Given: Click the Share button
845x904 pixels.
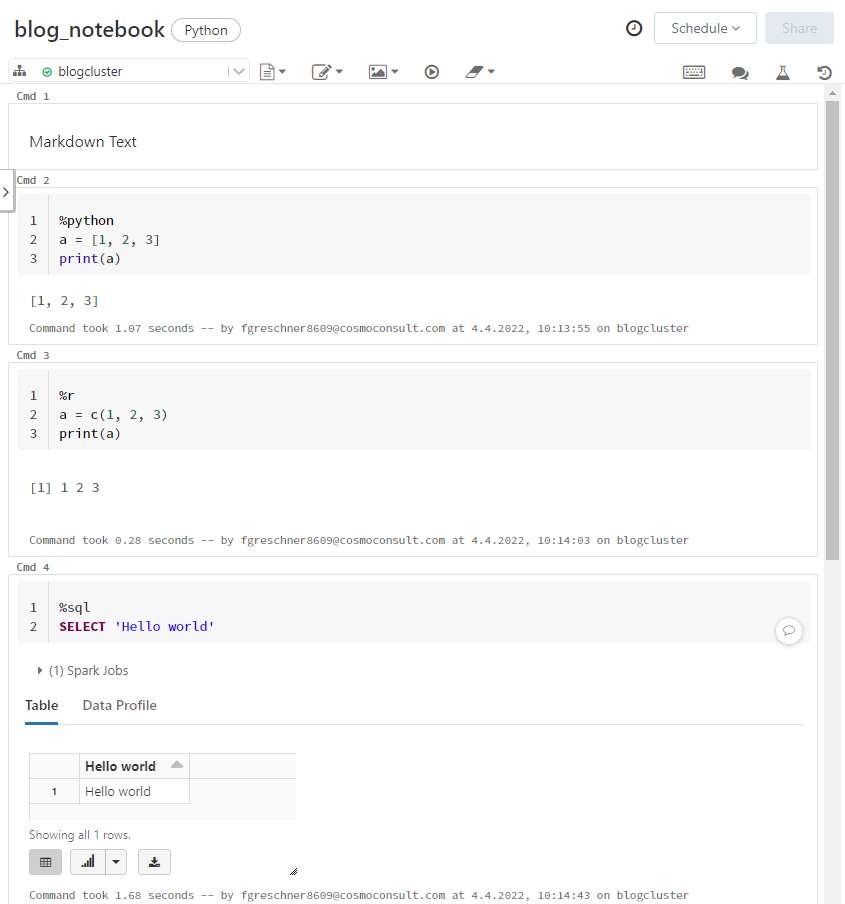Looking at the screenshot, I should point(799,28).
